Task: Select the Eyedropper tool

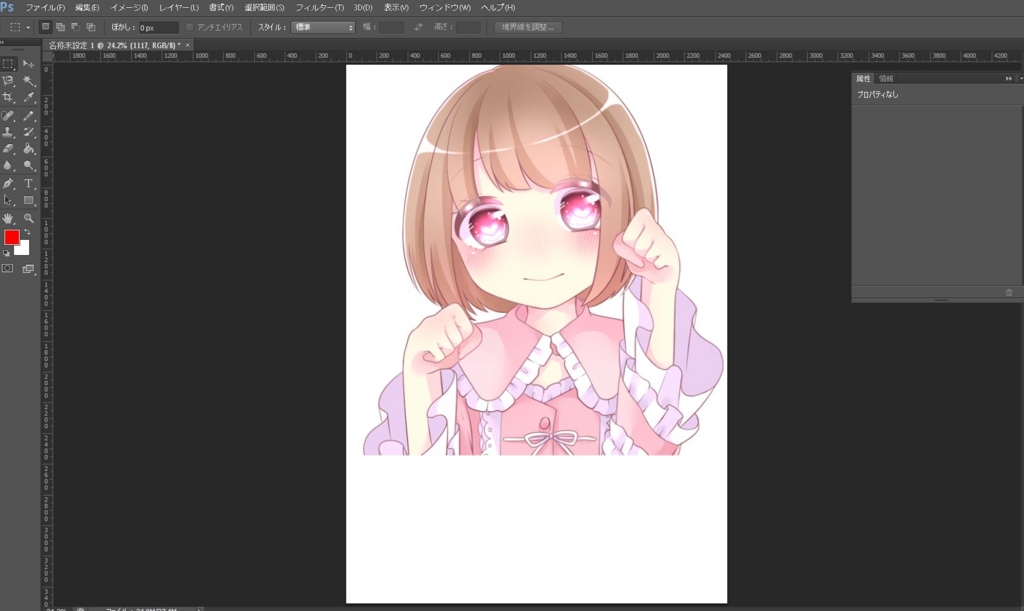Action: (28, 97)
